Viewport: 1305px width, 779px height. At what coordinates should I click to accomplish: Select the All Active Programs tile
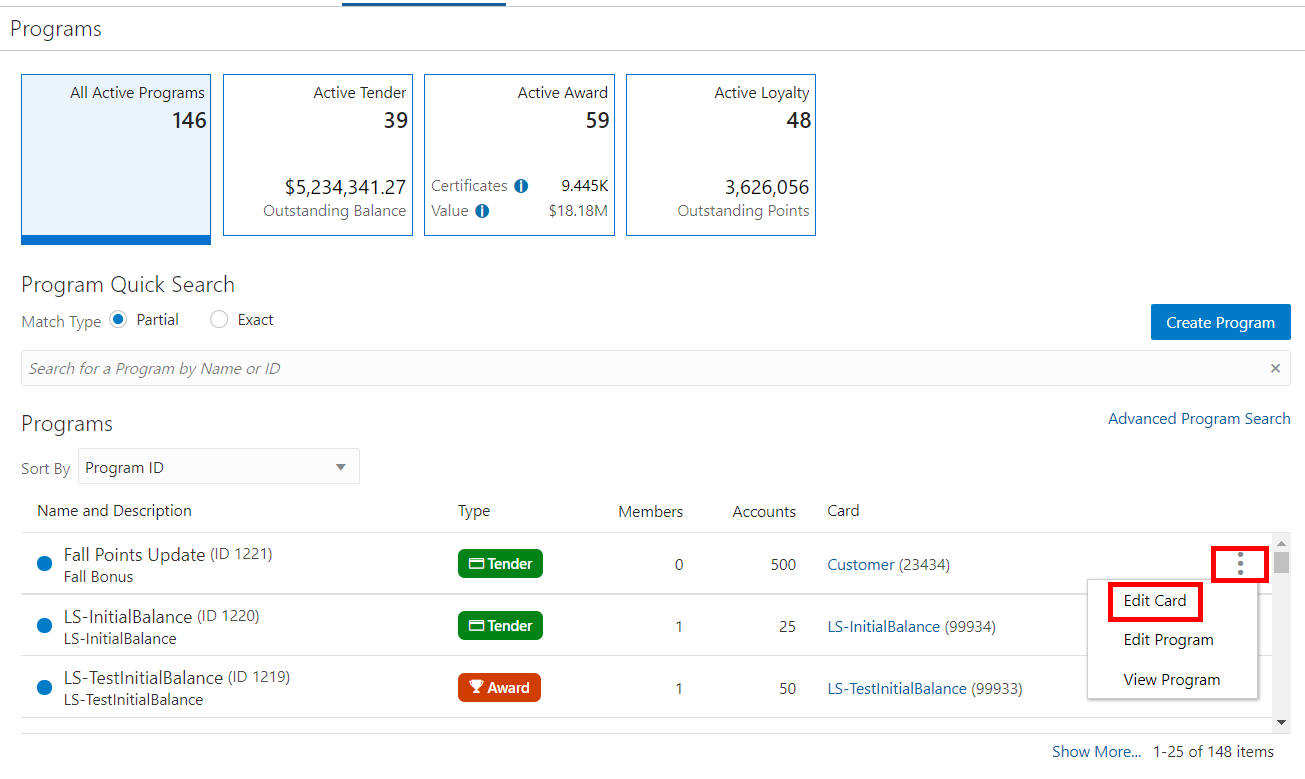(x=116, y=159)
